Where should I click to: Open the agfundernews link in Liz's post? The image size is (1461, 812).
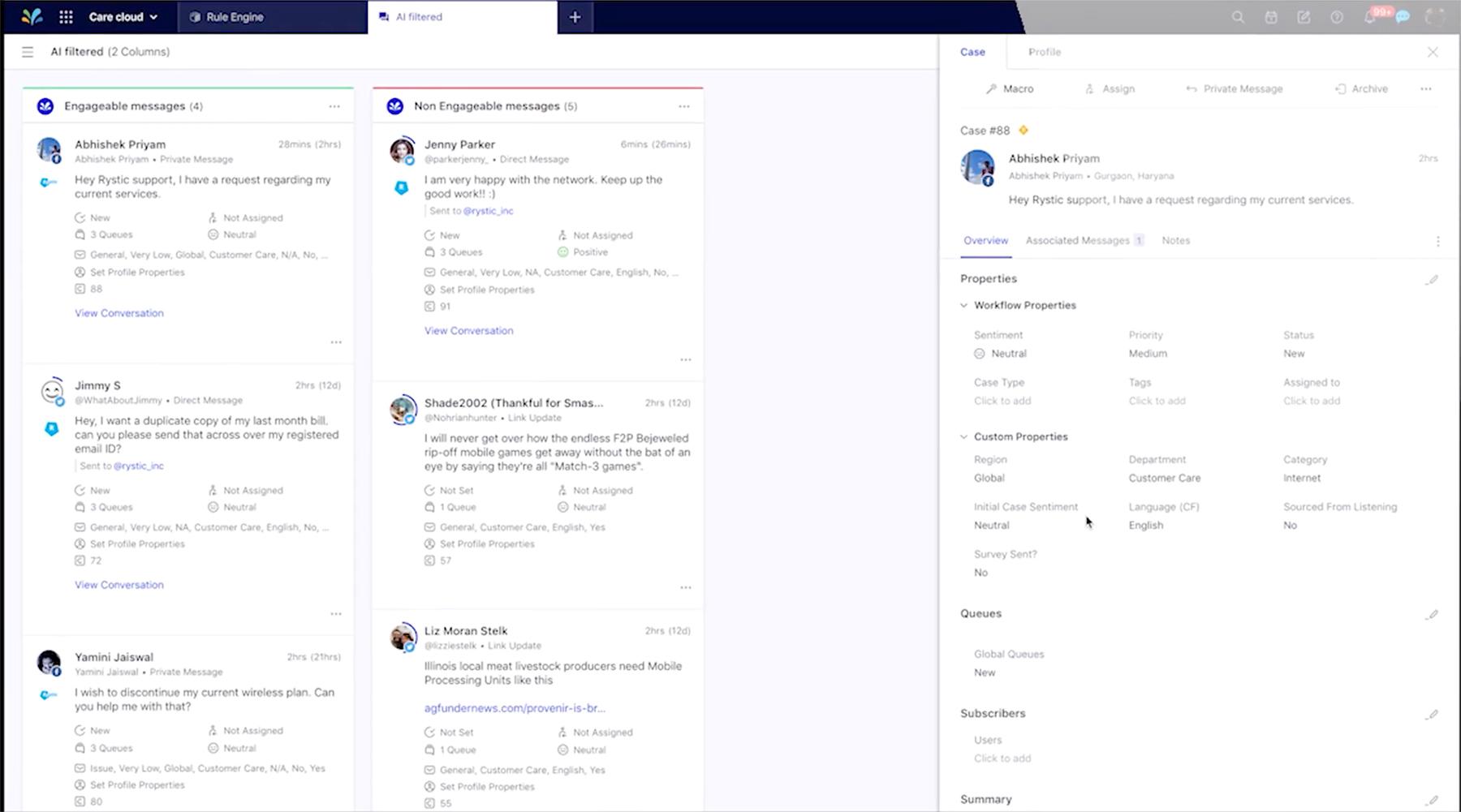pyautogui.click(x=514, y=707)
